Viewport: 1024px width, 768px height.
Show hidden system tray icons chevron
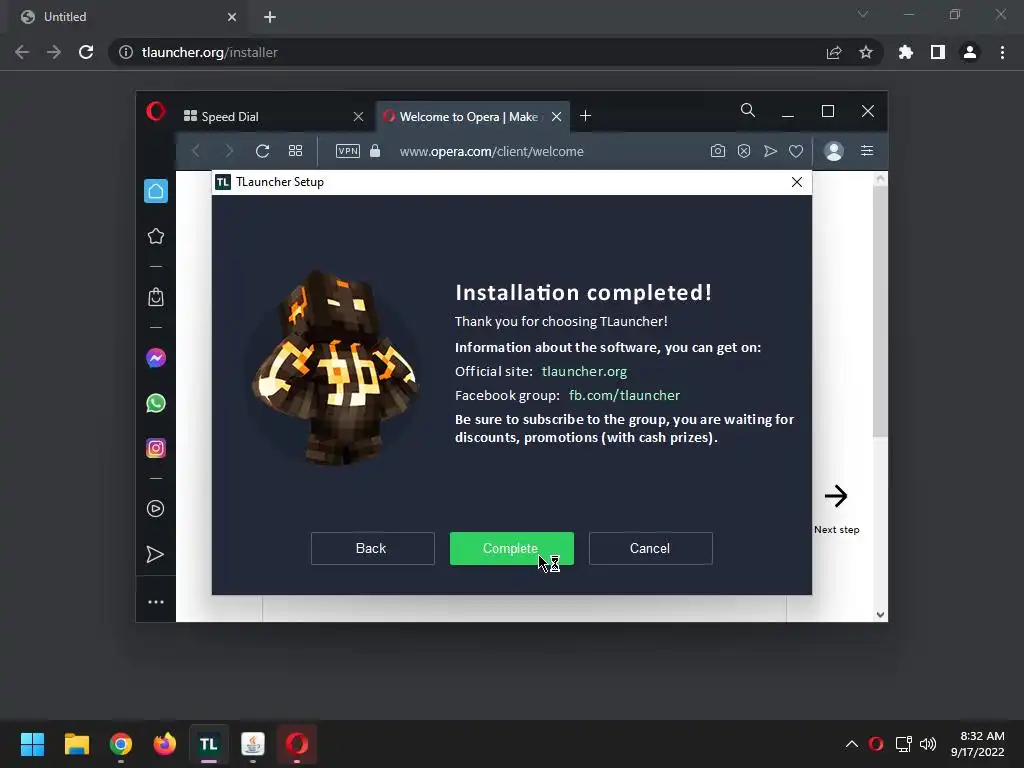[x=852, y=744]
